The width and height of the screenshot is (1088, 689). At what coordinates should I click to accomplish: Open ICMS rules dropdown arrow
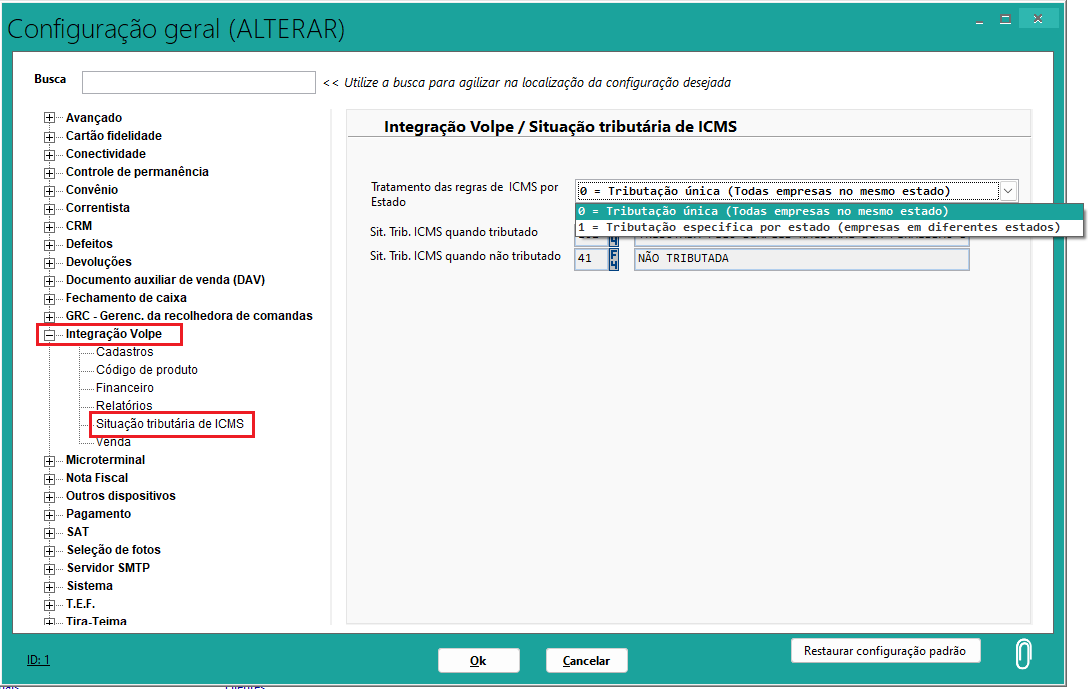point(1008,191)
